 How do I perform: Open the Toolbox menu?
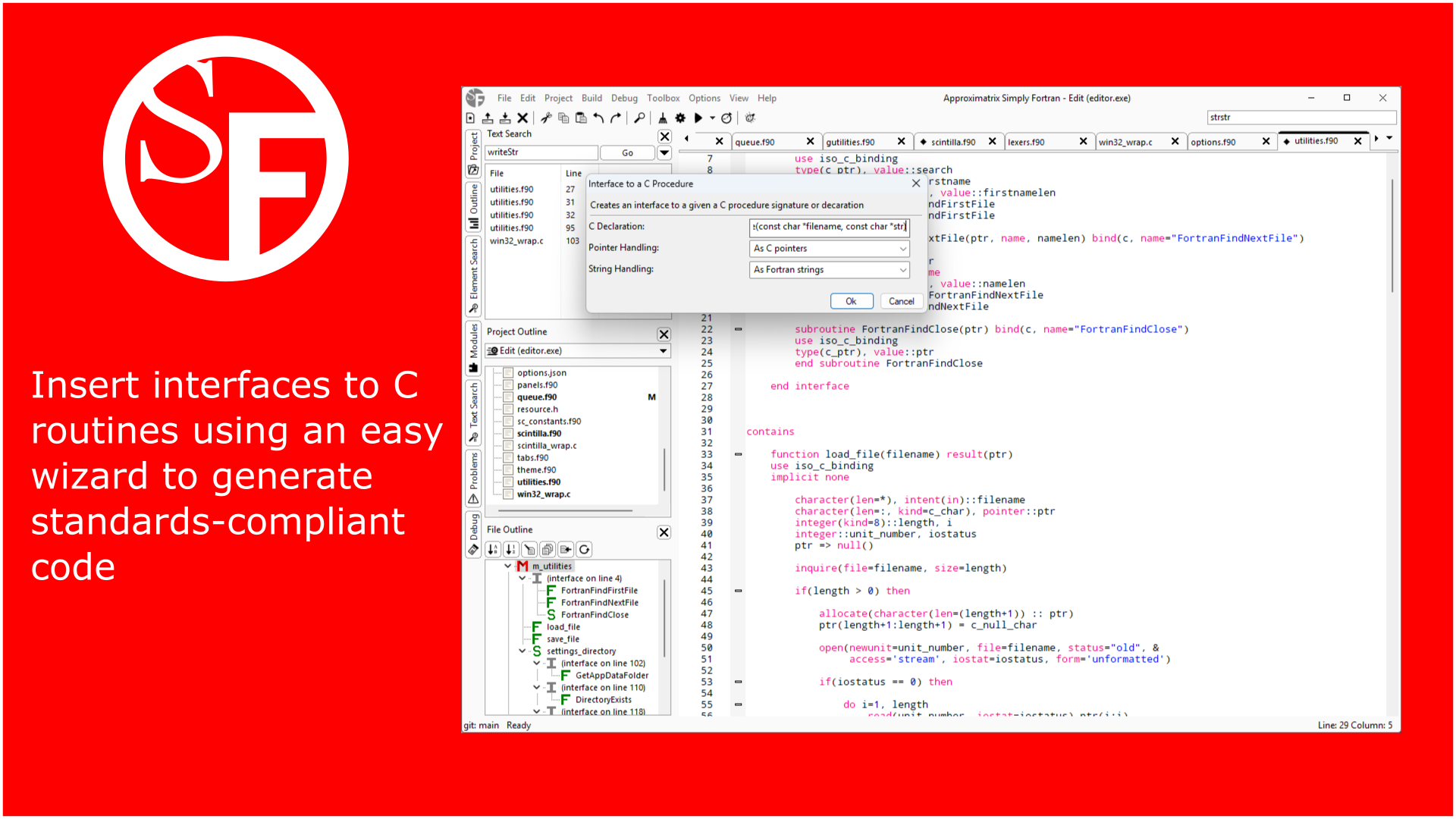(663, 99)
